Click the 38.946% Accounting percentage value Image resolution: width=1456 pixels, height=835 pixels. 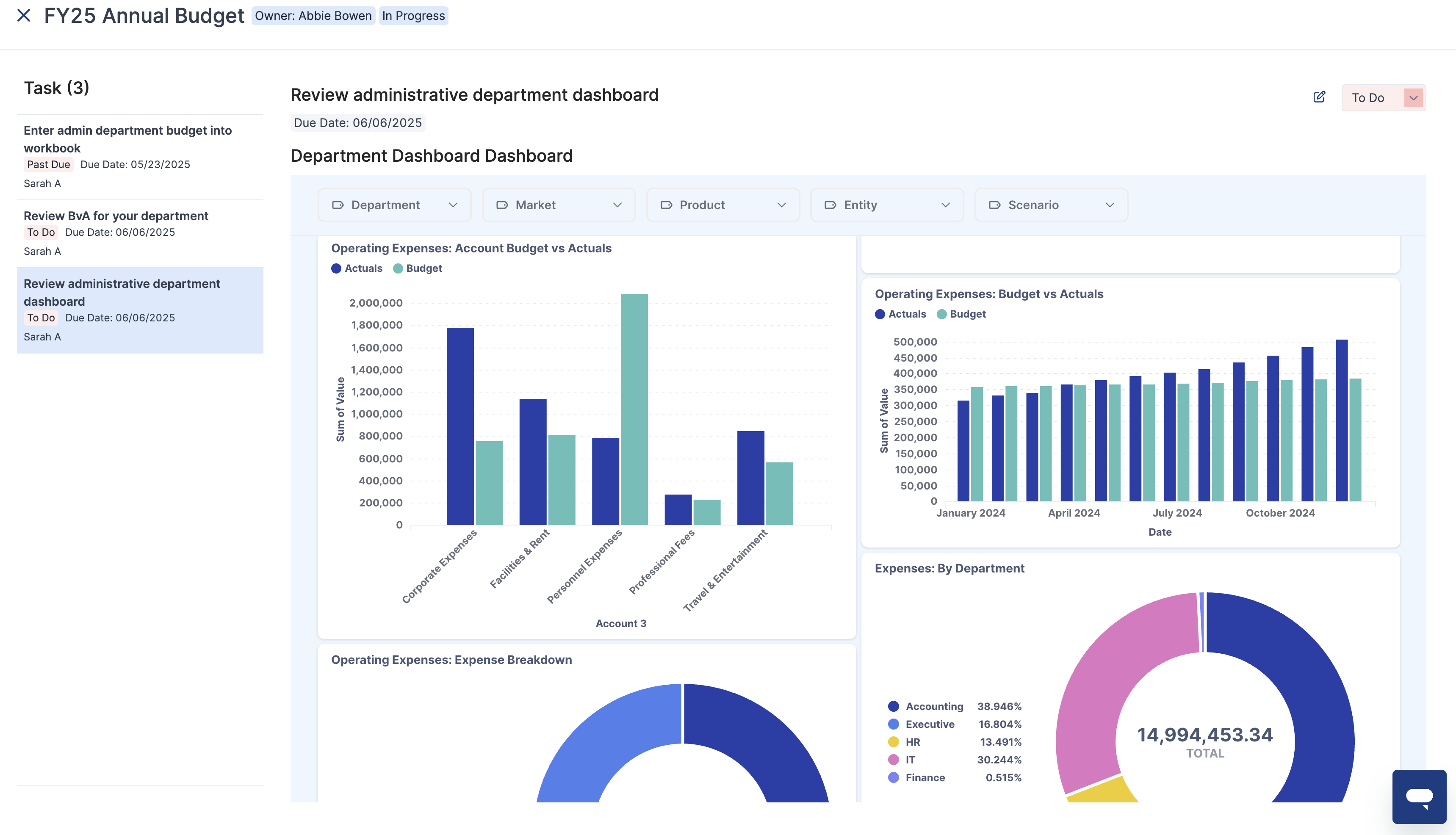999,707
